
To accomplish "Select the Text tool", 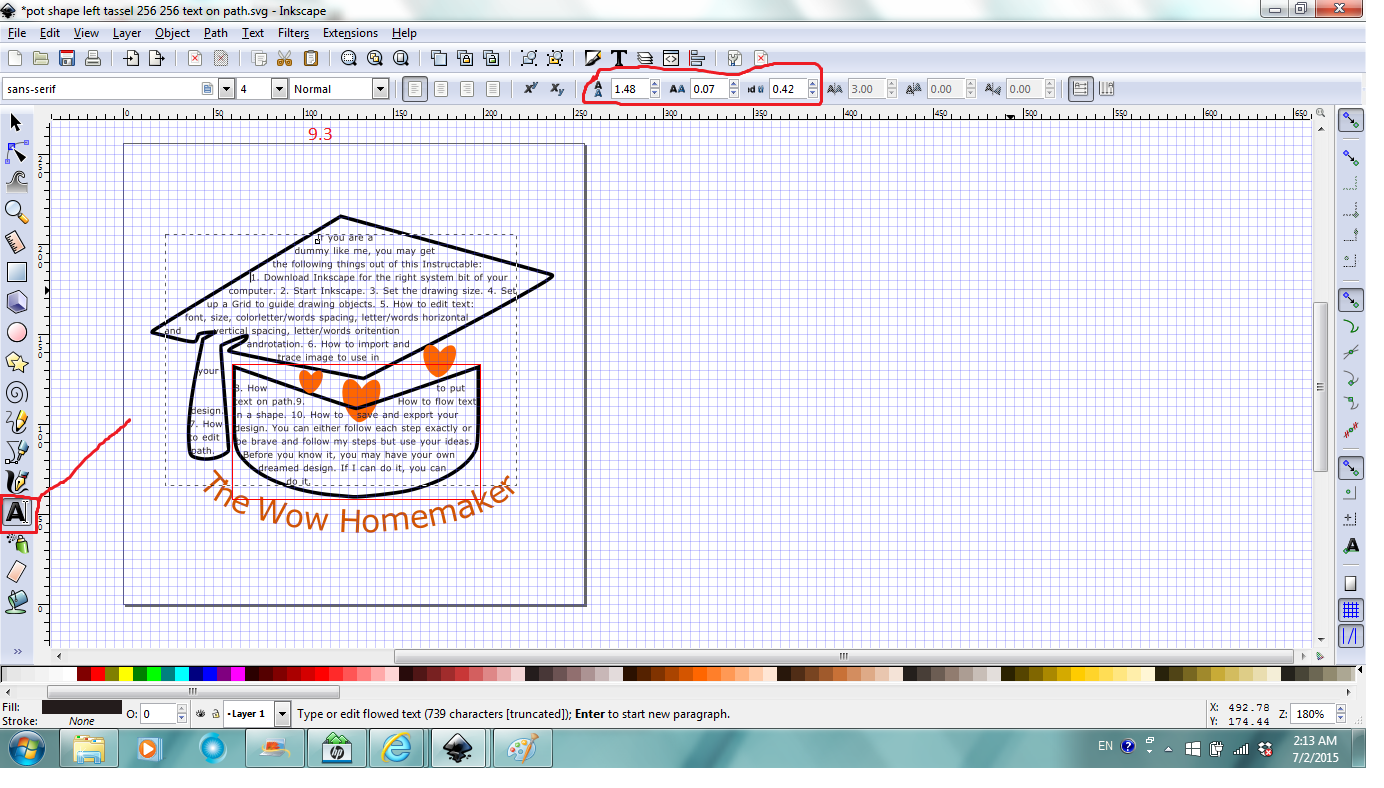I will 16,513.
